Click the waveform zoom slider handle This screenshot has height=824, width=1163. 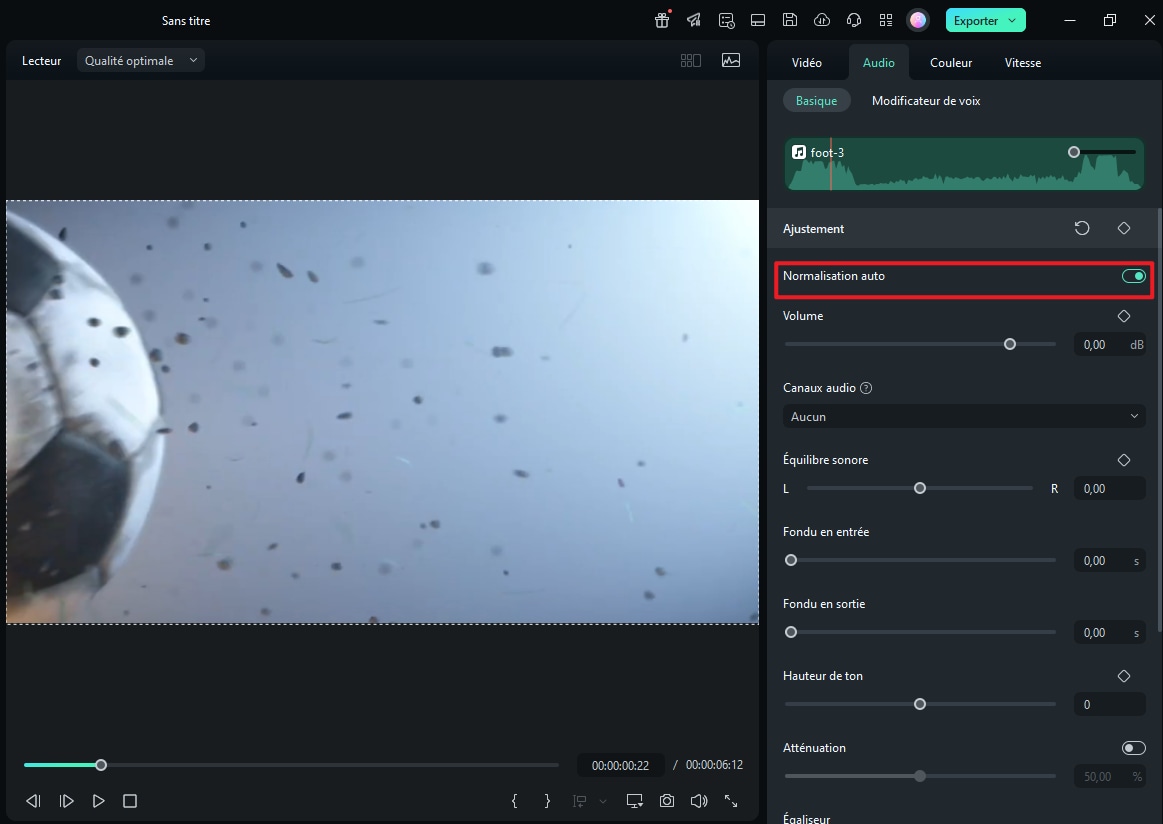pos(1073,152)
